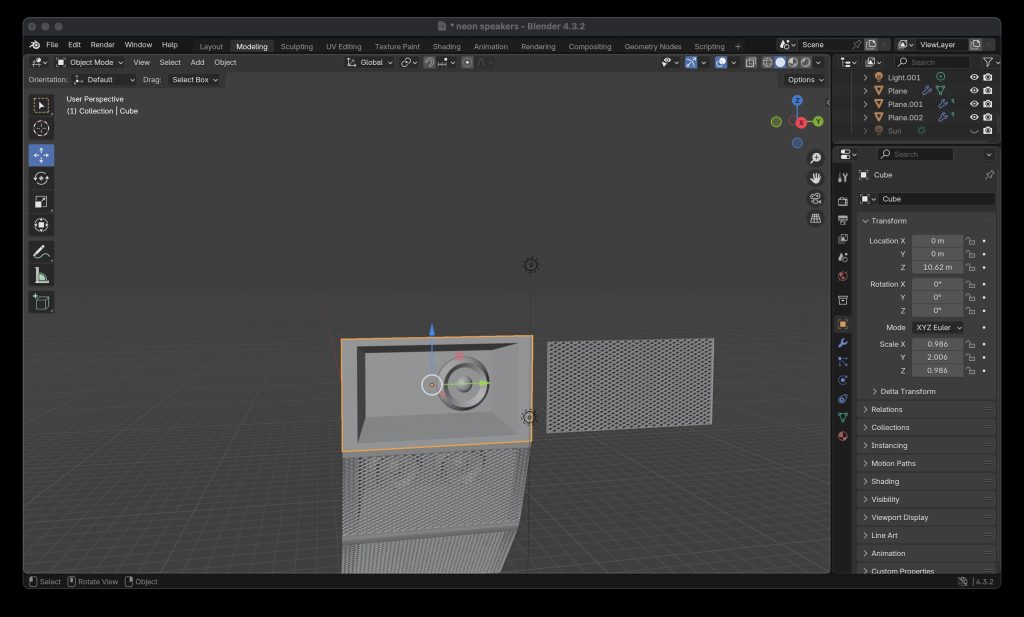Switch to the Sculpting workspace tab
Screen dimensions: 1024x617
(296, 46)
